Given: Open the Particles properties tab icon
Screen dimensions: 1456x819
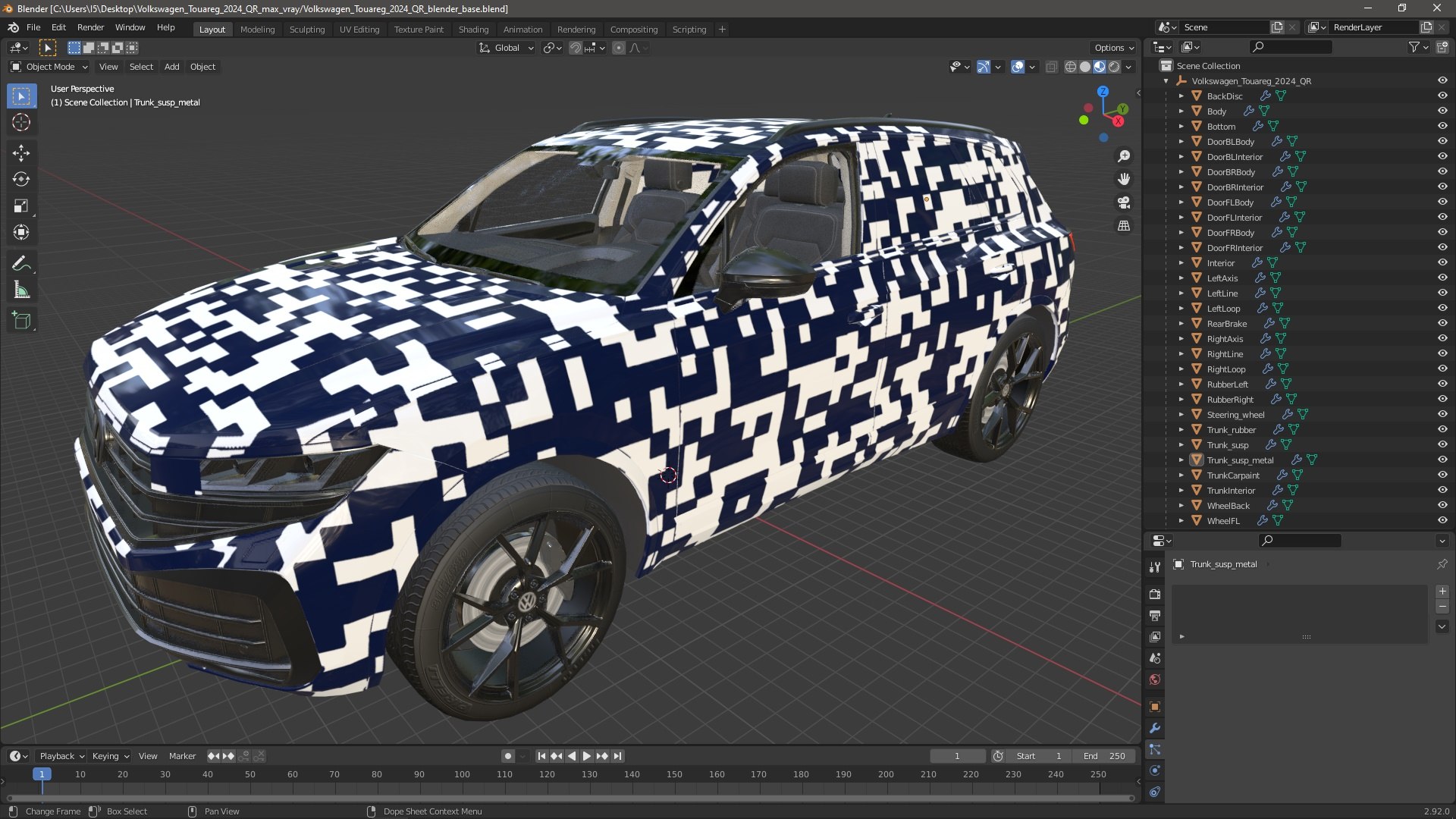Looking at the screenshot, I should (x=1155, y=749).
